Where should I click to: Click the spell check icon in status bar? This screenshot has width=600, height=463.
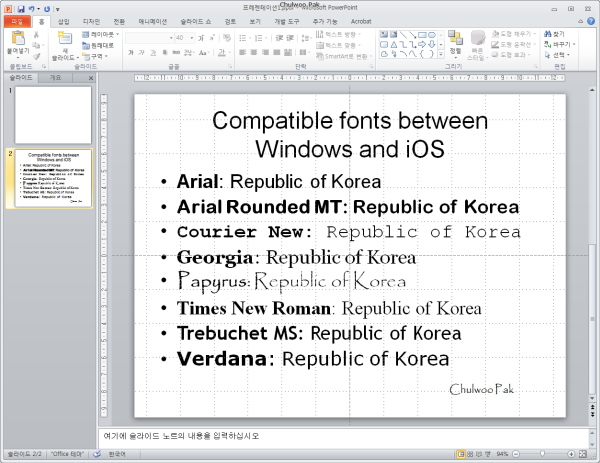click(97, 454)
